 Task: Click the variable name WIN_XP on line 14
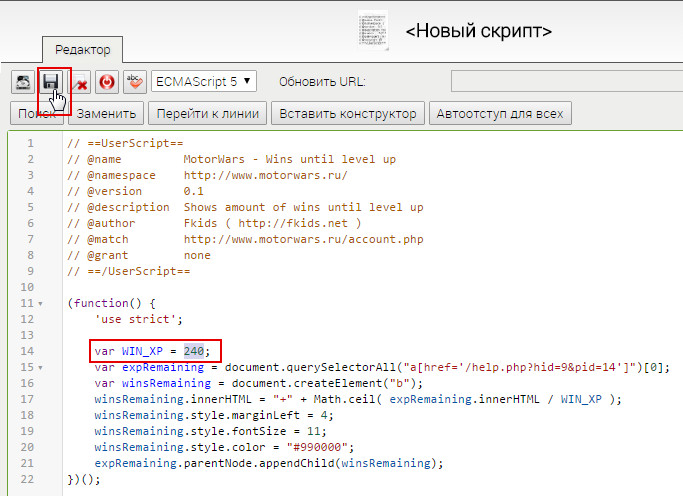pyautogui.click(x=142, y=351)
